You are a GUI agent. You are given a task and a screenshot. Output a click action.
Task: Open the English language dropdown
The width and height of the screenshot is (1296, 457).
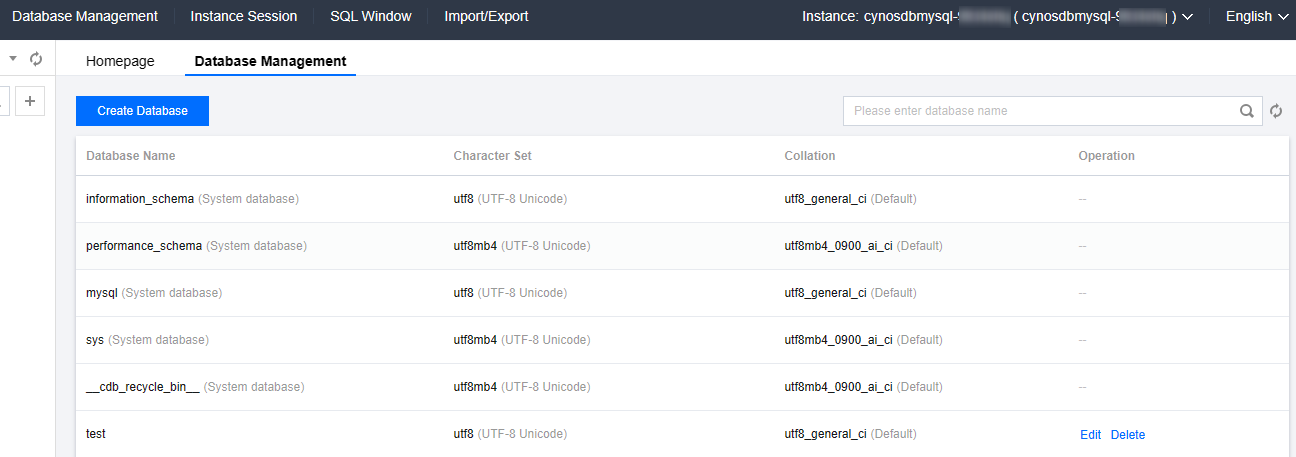pyautogui.click(x=1256, y=17)
